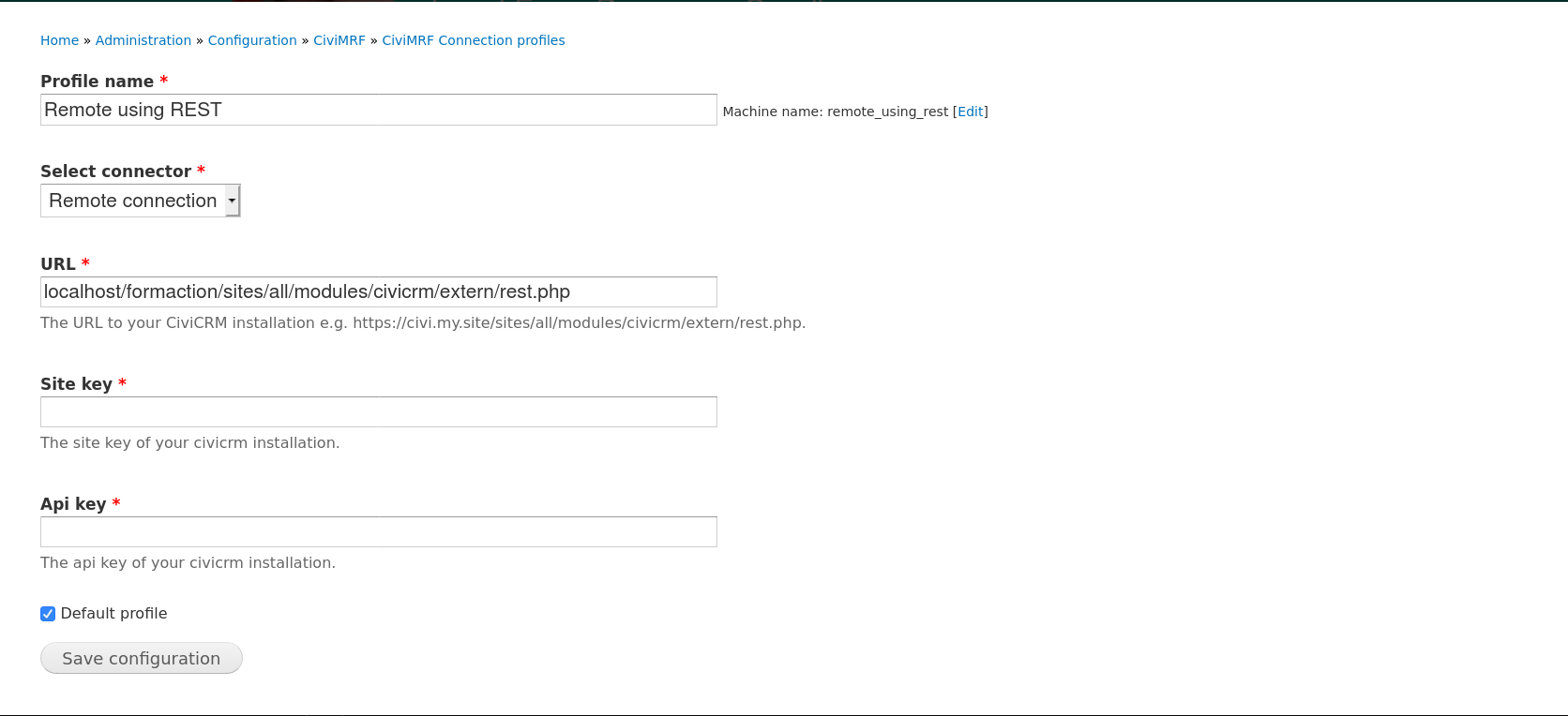Click the URL field label

[x=57, y=264]
